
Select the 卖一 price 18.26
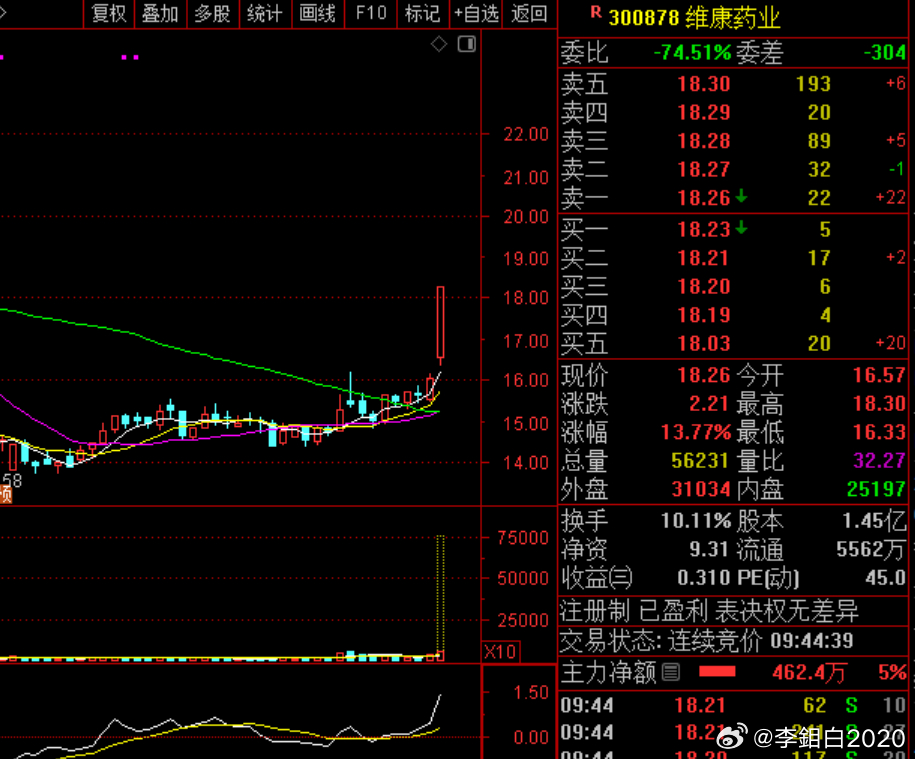(704, 198)
